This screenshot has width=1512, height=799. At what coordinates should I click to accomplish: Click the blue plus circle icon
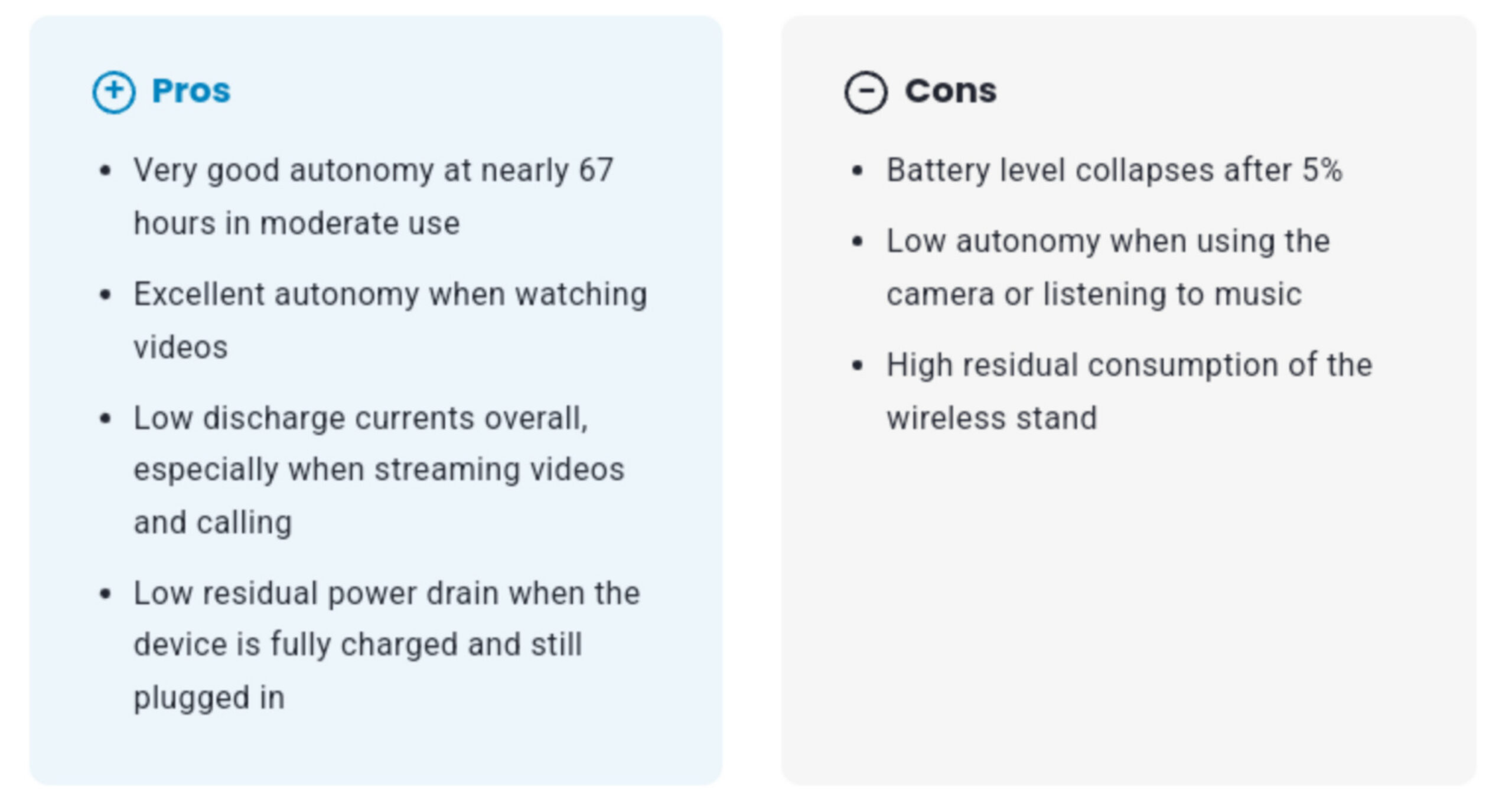(114, 92)
